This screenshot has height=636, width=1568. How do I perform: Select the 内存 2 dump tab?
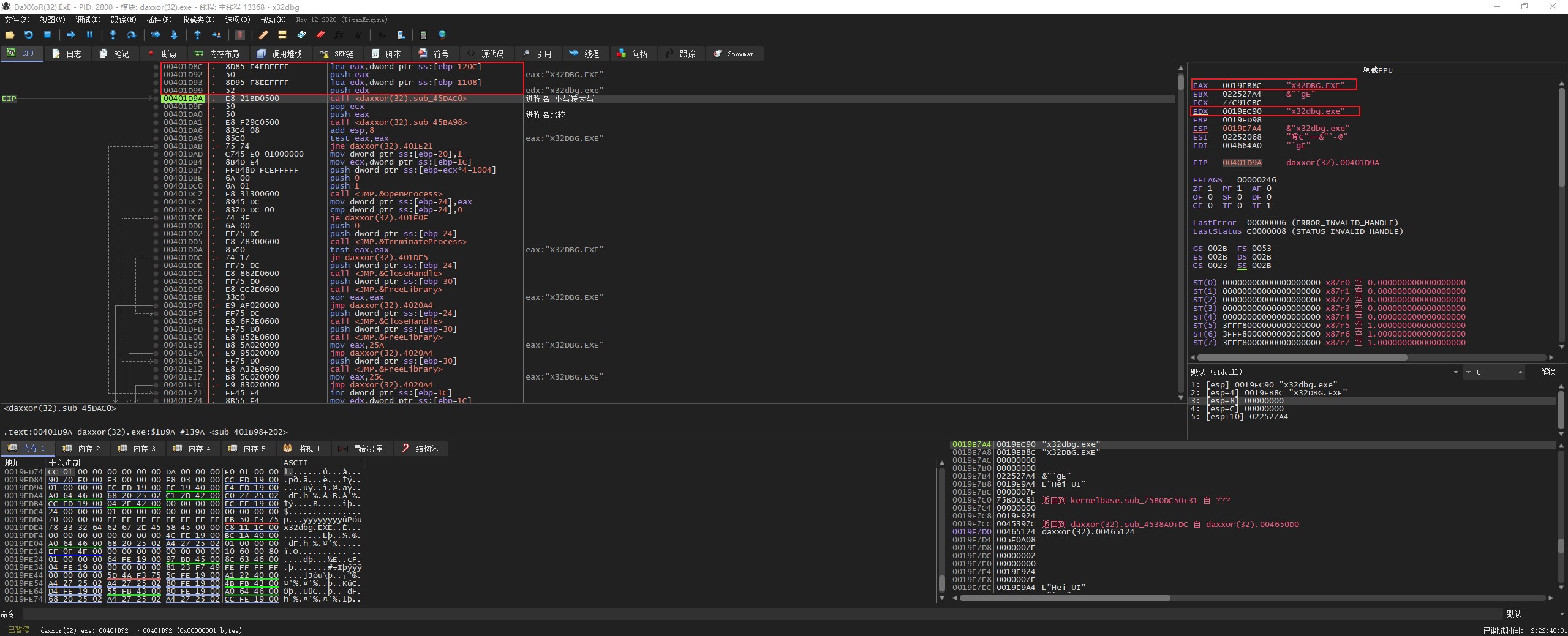tap(83, 449)
